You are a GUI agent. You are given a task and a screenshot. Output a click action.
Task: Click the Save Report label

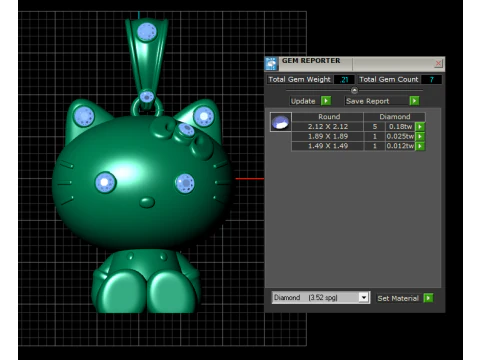click(368, 101)
